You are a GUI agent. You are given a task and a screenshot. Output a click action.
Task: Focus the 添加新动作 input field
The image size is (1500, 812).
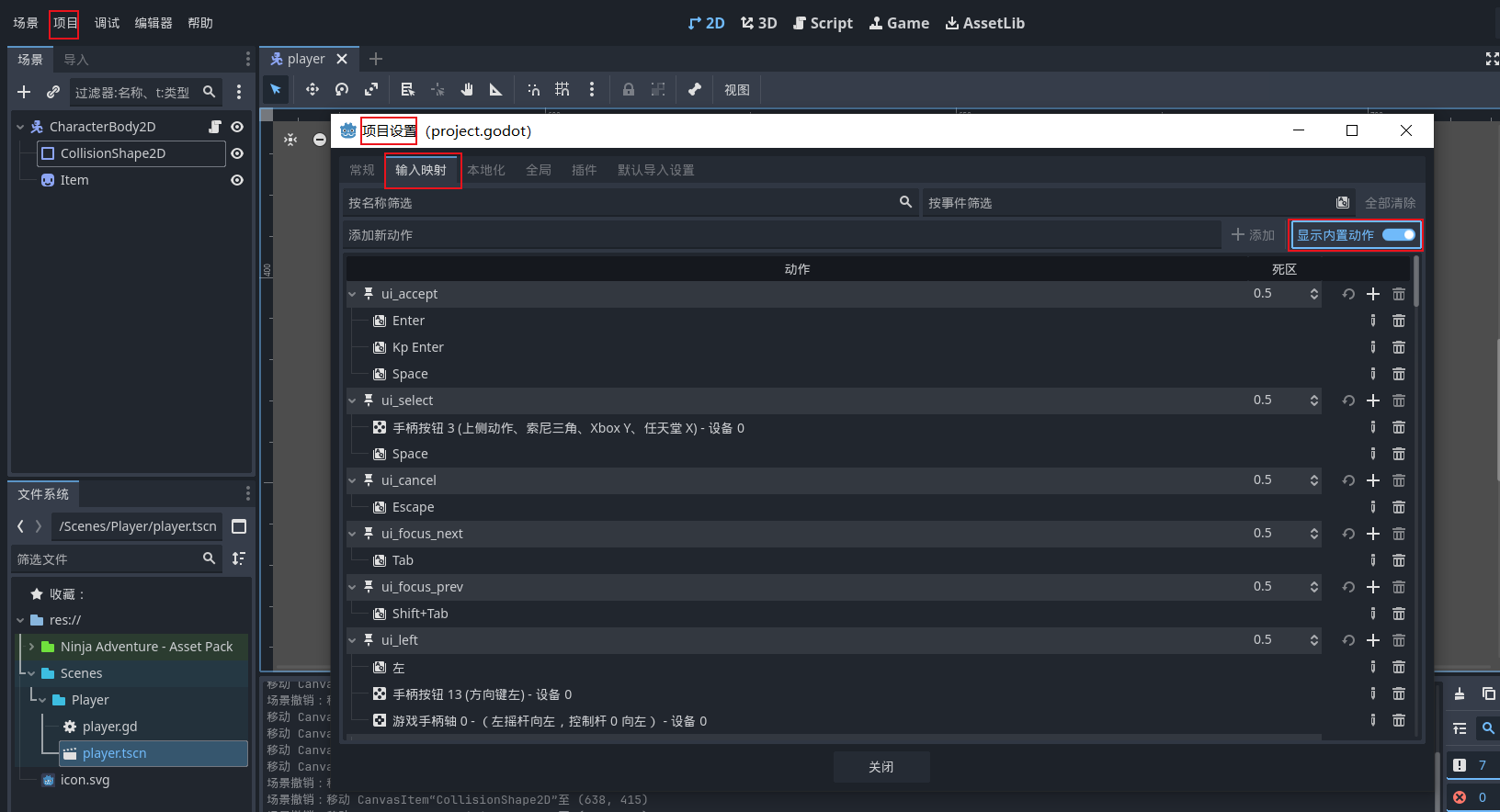coord(782,235)
